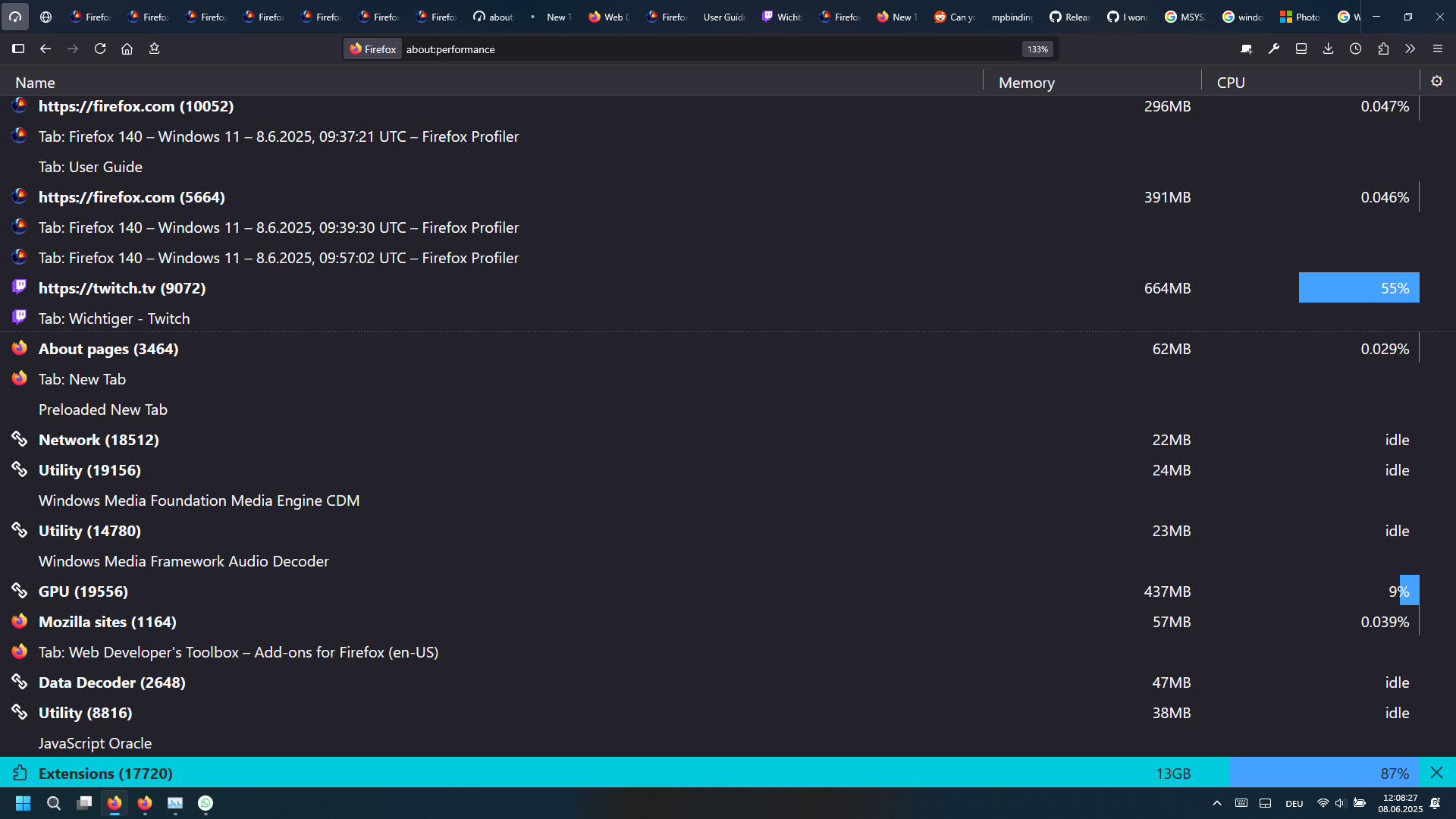Screen dimensions: 1456x819
Task: Open the wrench developer tools icon
Action: [x=1274, y=49]
